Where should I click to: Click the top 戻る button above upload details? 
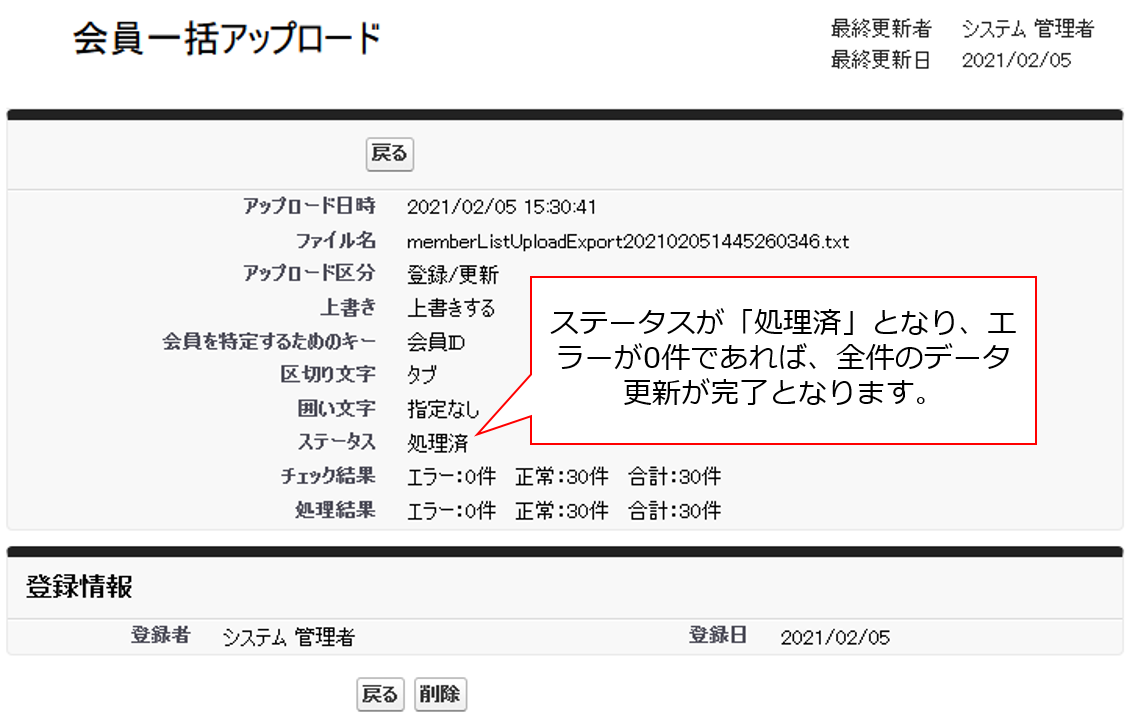(x=389, y=154)
